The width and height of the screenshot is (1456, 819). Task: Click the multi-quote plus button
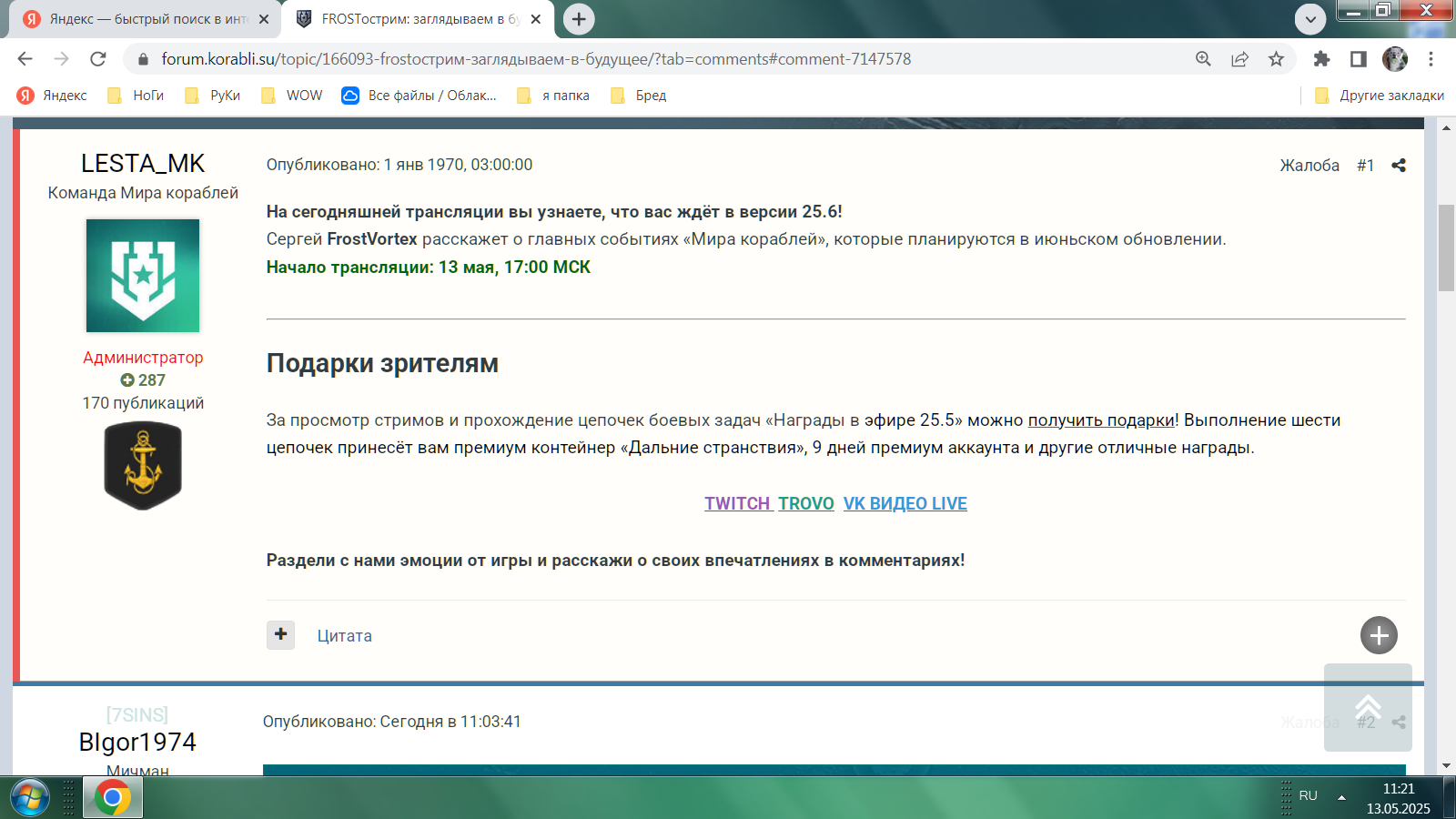coord(280,634)
